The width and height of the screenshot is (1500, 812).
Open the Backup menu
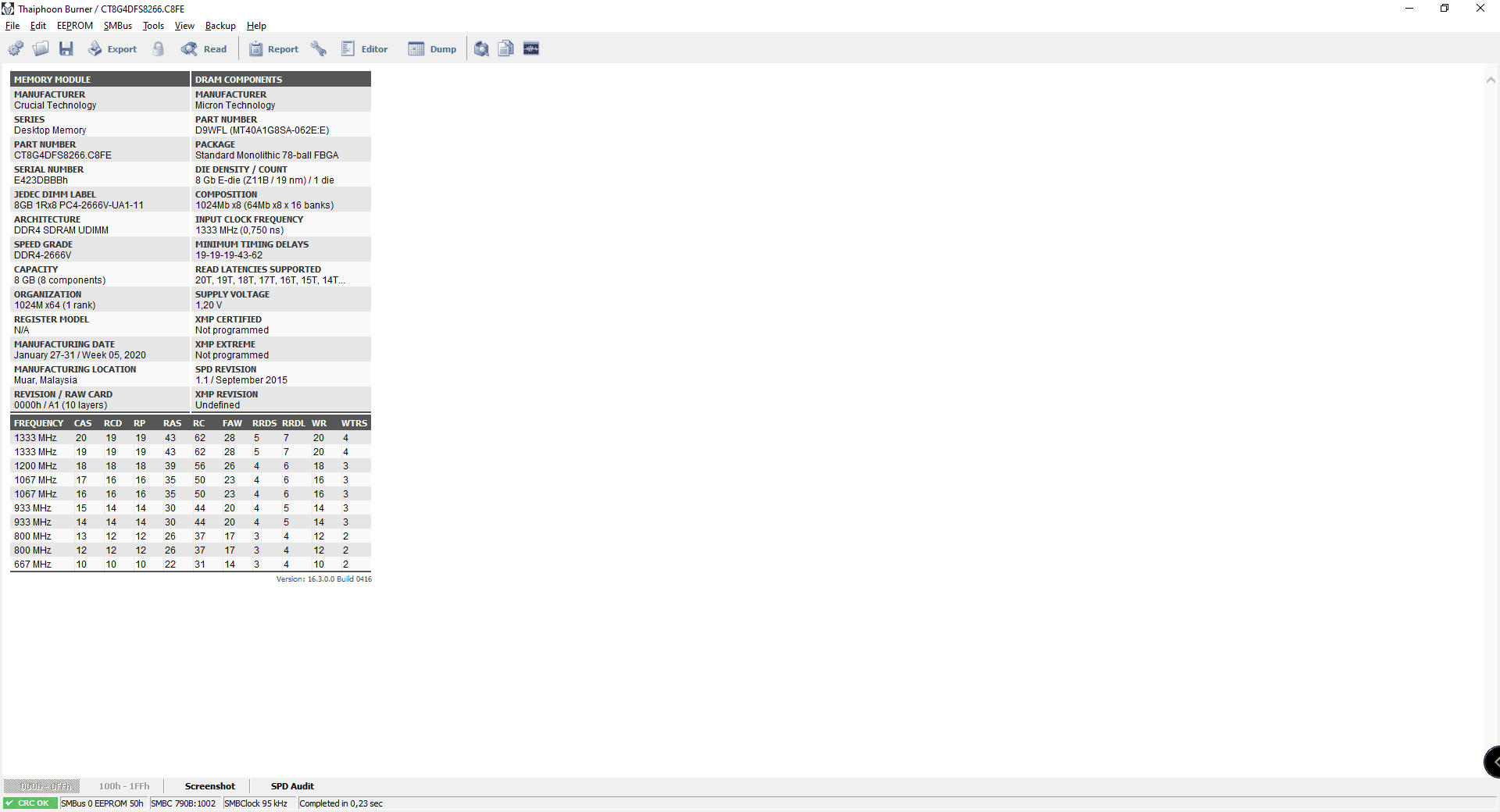(x=220, y=26)
